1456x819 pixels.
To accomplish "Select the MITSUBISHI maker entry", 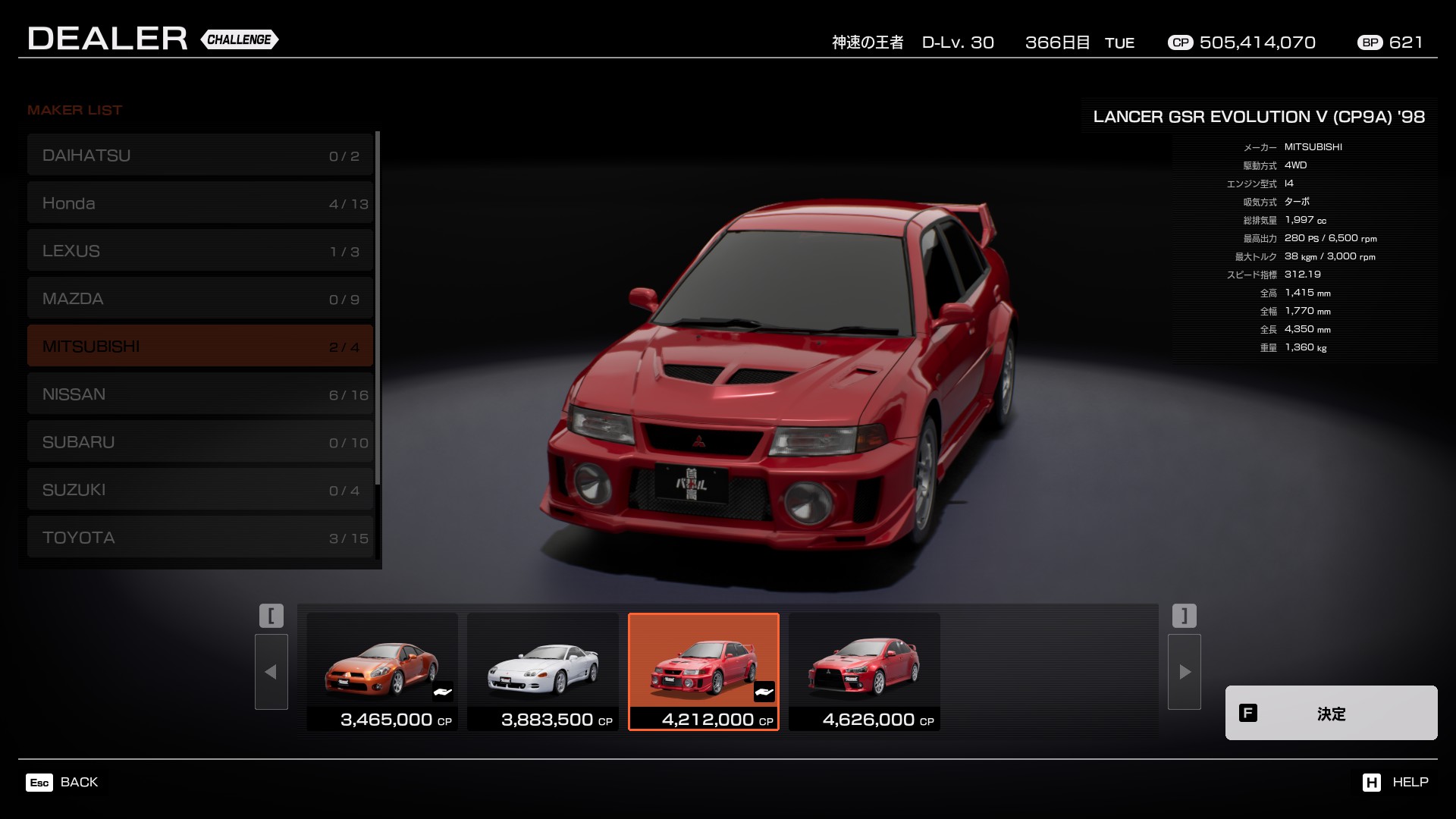I will point(200,347).
